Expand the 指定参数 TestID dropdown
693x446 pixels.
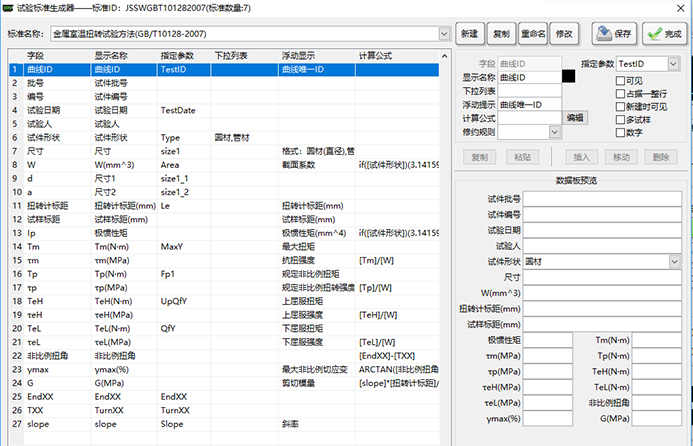click(x=673, y=64)
